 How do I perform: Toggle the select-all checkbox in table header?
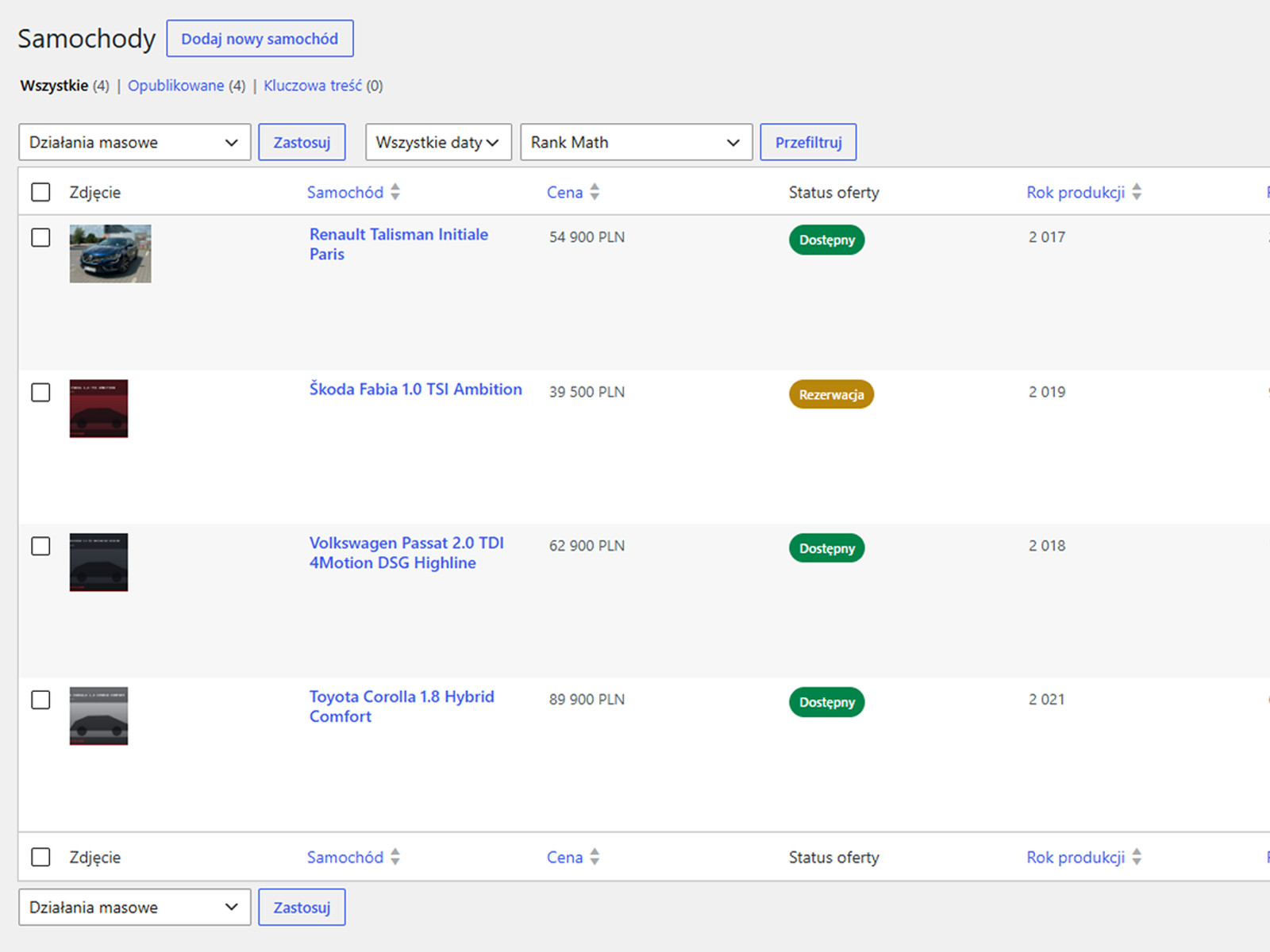[40, 192]
